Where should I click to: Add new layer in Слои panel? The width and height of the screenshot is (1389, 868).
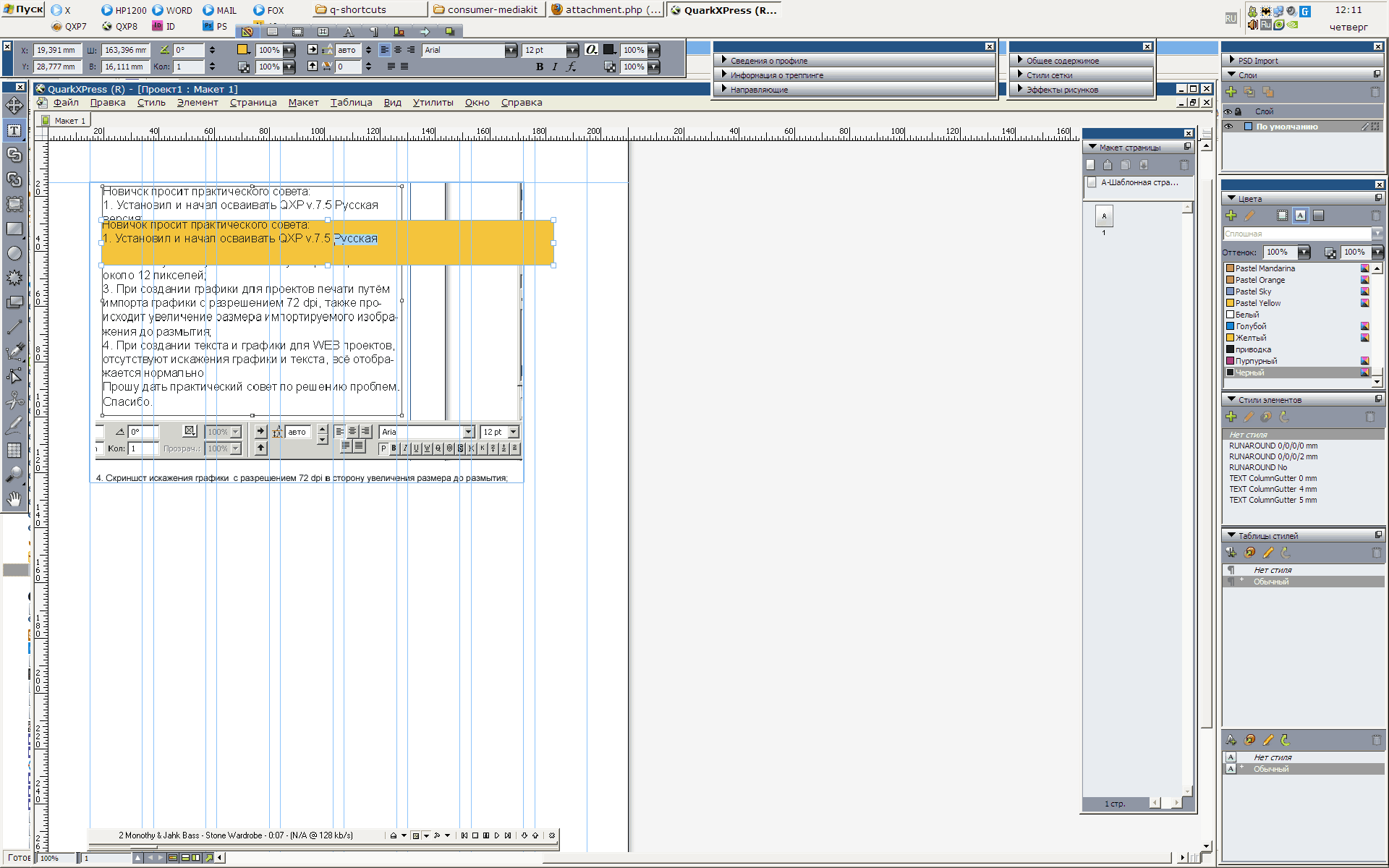pyautogui.click(x=1231, y=92)
